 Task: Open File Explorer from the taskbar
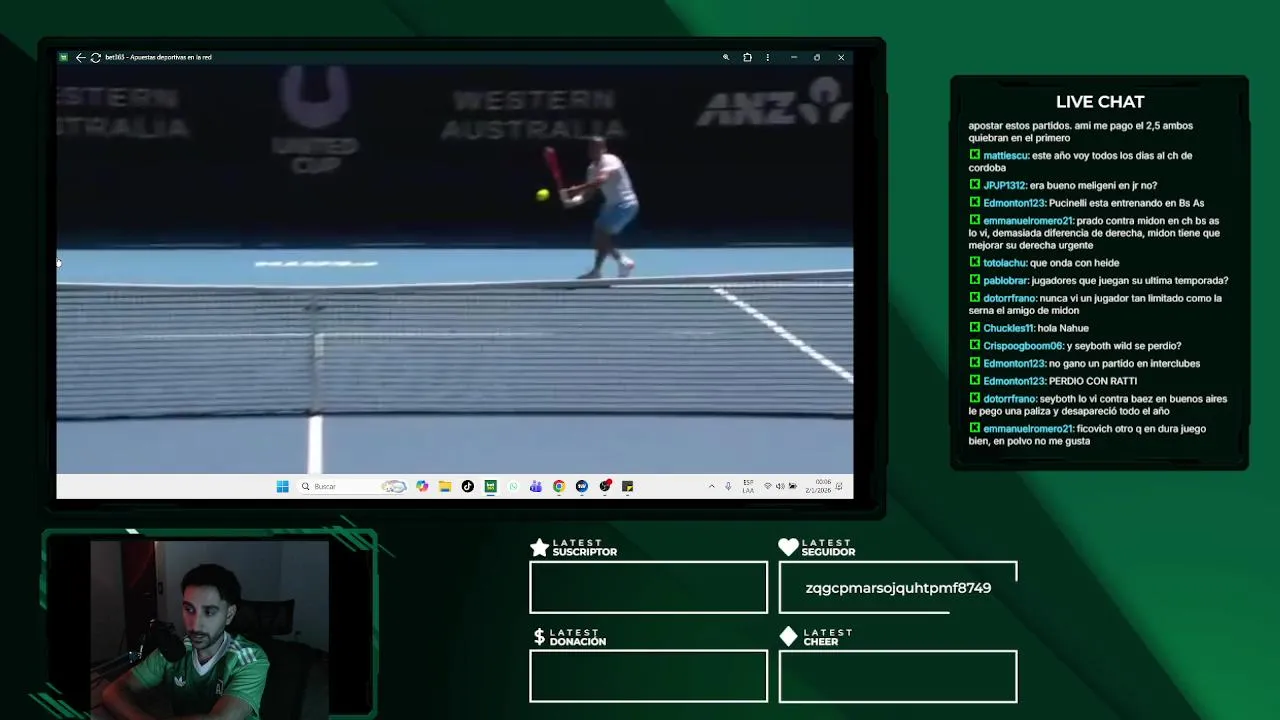tap(445, 486)
